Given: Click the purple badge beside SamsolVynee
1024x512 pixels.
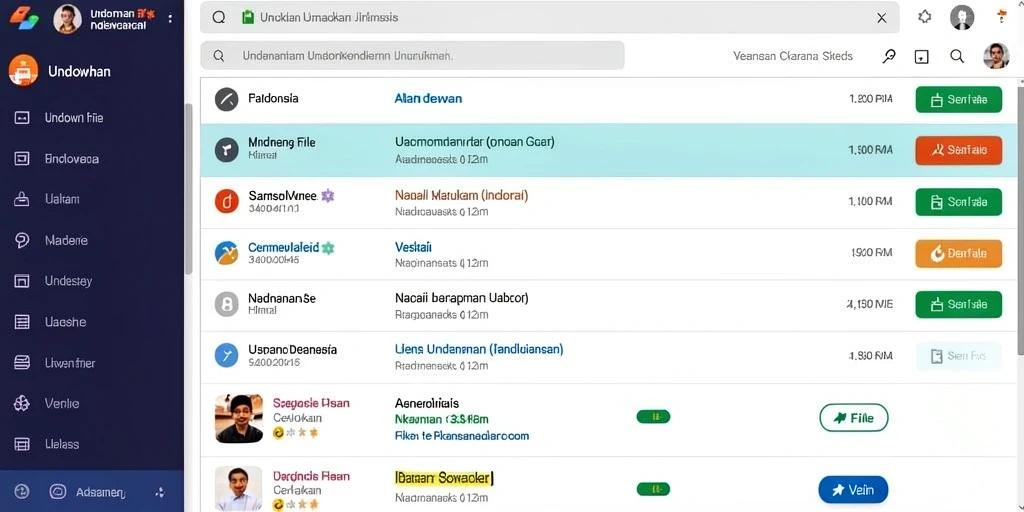Looking at the screenshot, I should [x=328, y=195].
